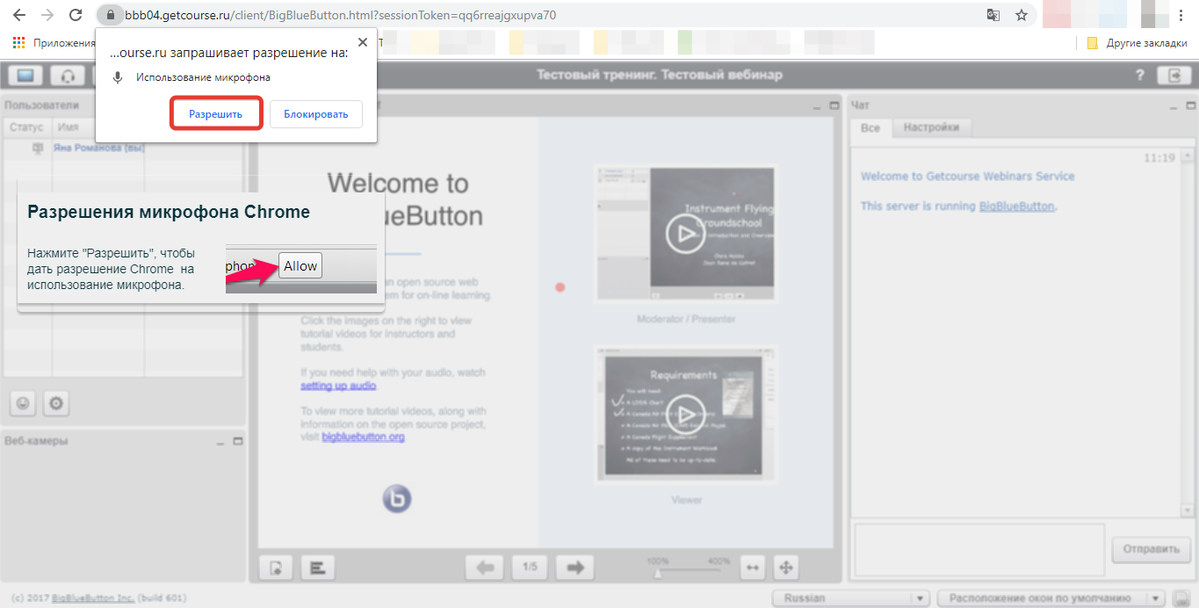
Task: Play the Viewer tutorial video thumbnail
Action: click(x=685, y=414)
